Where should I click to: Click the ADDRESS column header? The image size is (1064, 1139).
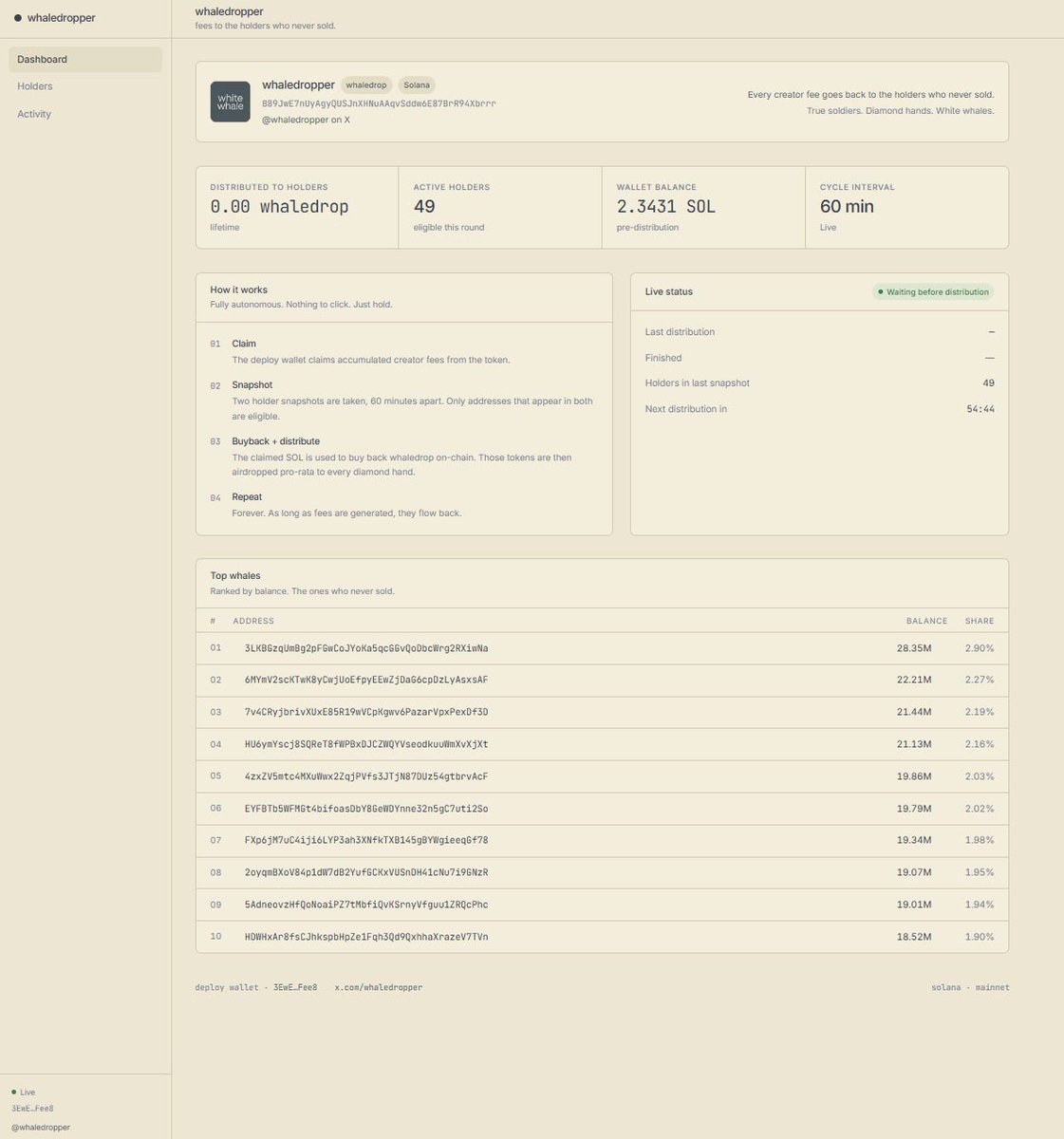click(253, 621)
